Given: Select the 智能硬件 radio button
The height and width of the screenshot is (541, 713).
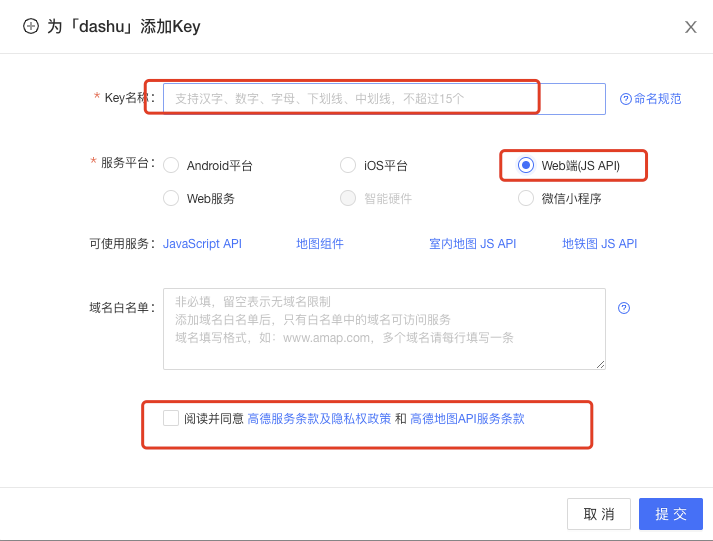Looking at the screenshot, I should point(348,198).
